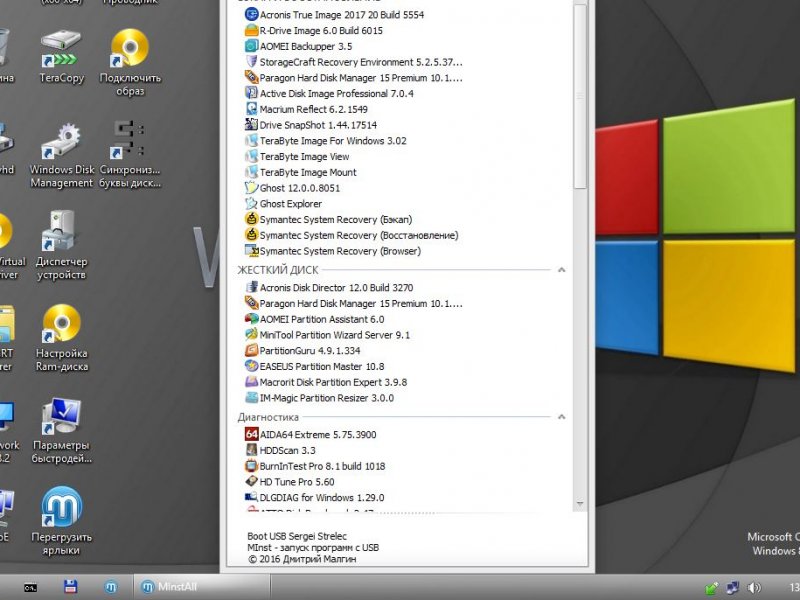The height and width of the screenshot is (600, 800).
Task: Launch EASEUS Partition Master icon
Action: (x=252, y=366)
